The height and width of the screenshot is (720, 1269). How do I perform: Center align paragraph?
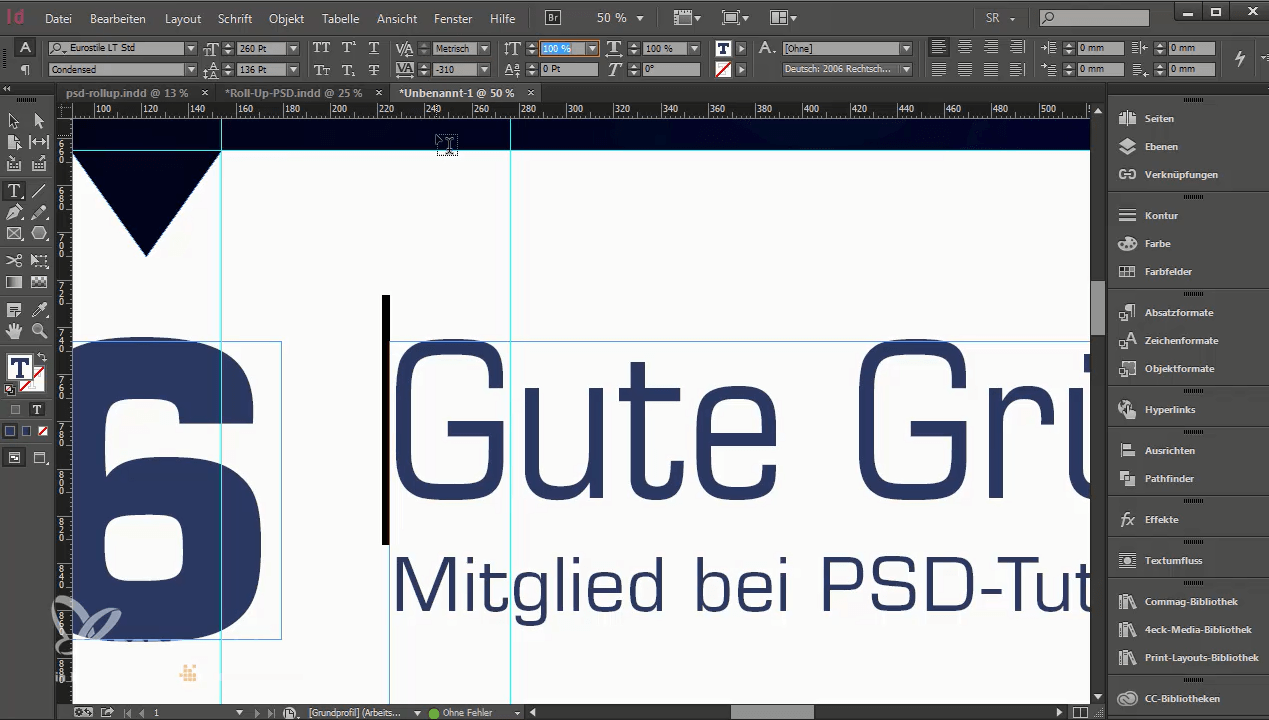point(964,48)
